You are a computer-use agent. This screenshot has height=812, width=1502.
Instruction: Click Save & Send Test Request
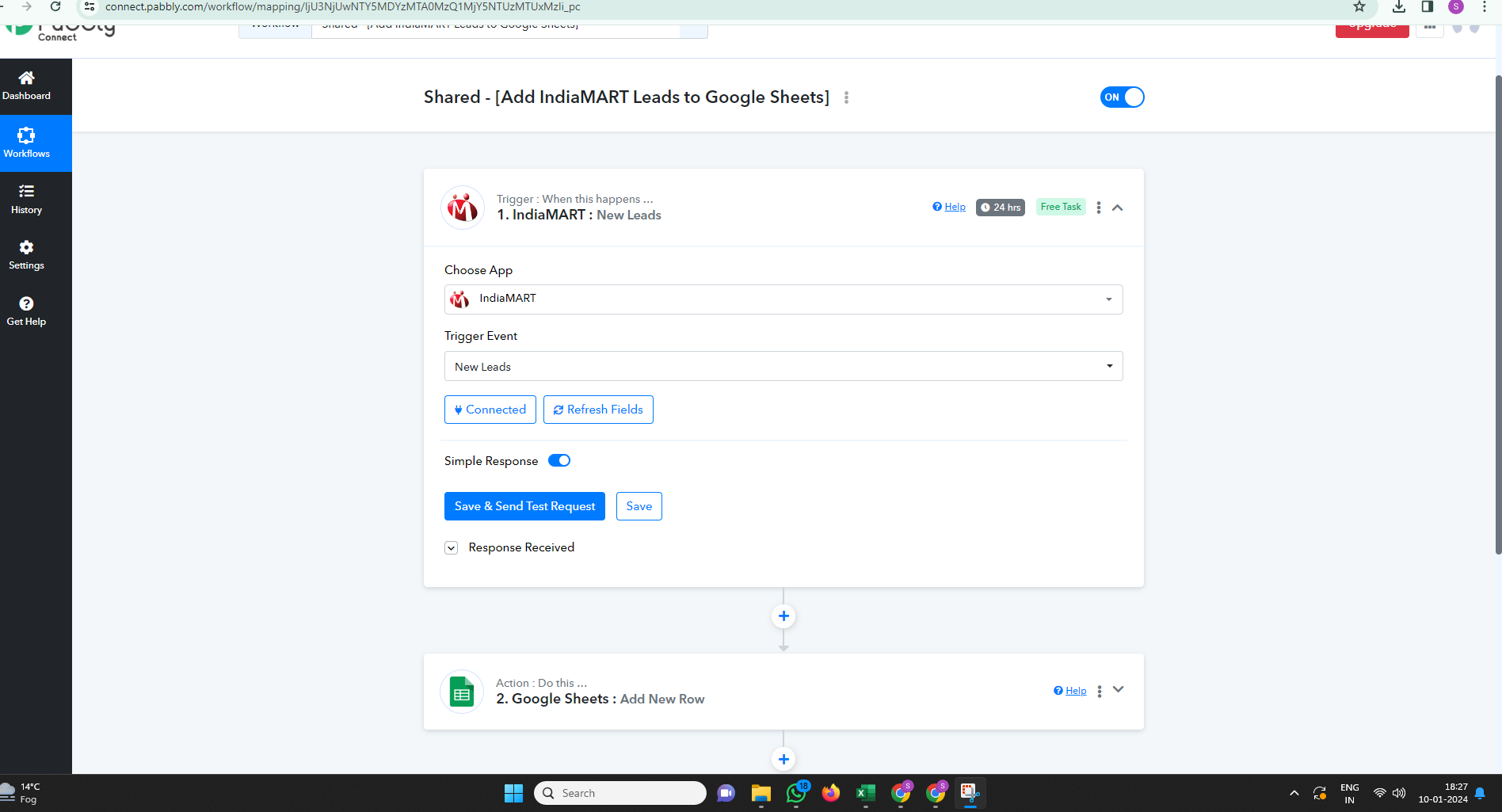(524, 506)
